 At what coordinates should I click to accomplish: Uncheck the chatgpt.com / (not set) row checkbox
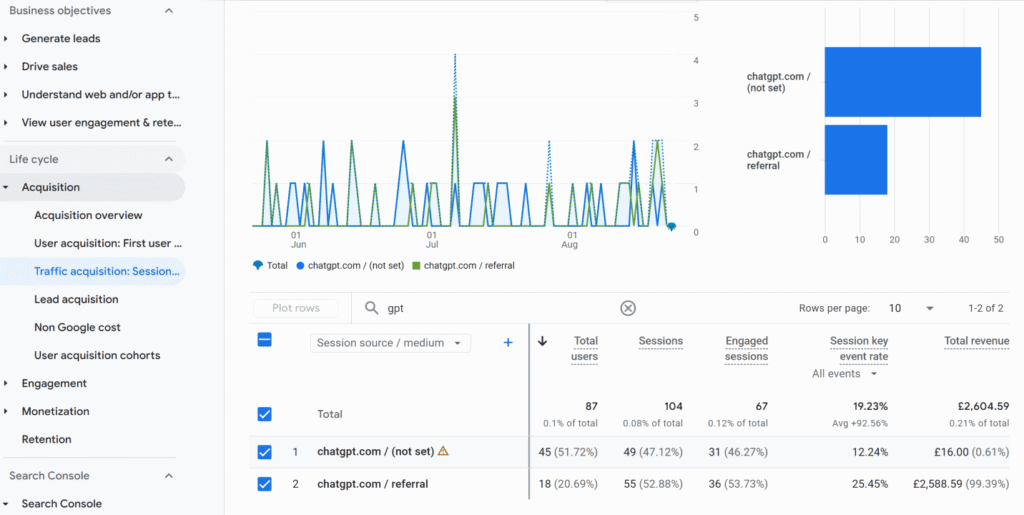264,452
